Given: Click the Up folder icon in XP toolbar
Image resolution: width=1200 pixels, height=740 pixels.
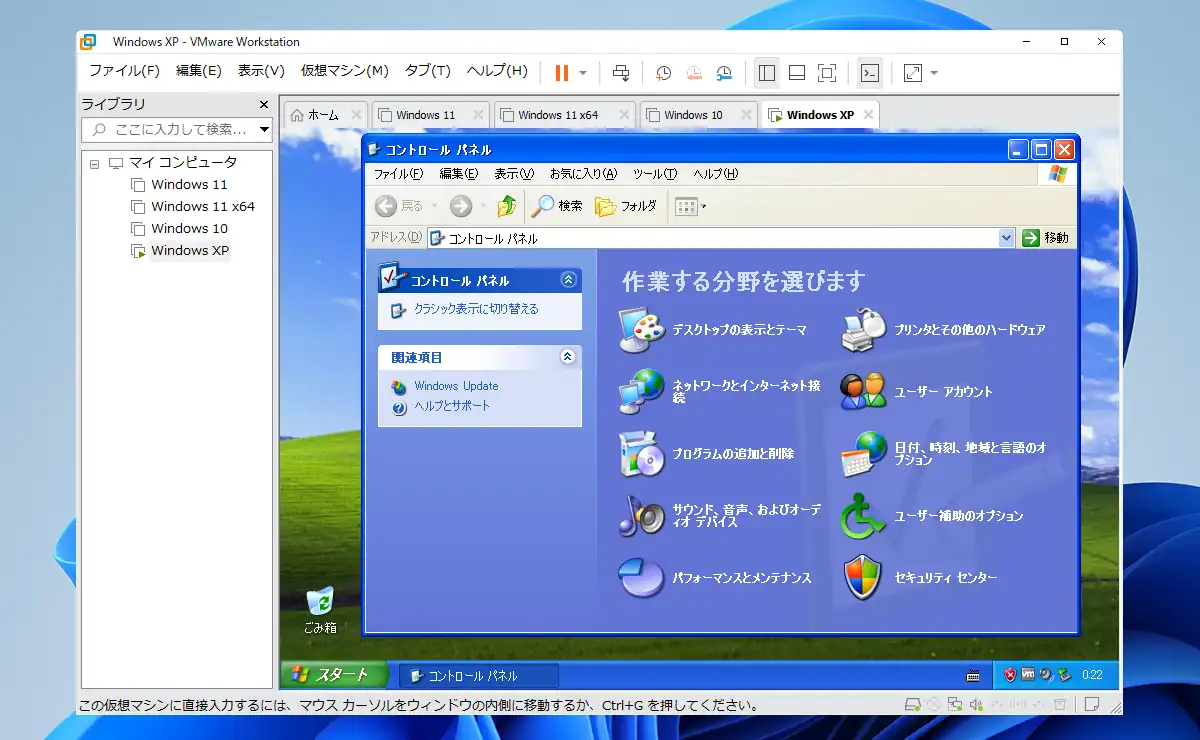Looking at the screenshot, I should 507,206.
